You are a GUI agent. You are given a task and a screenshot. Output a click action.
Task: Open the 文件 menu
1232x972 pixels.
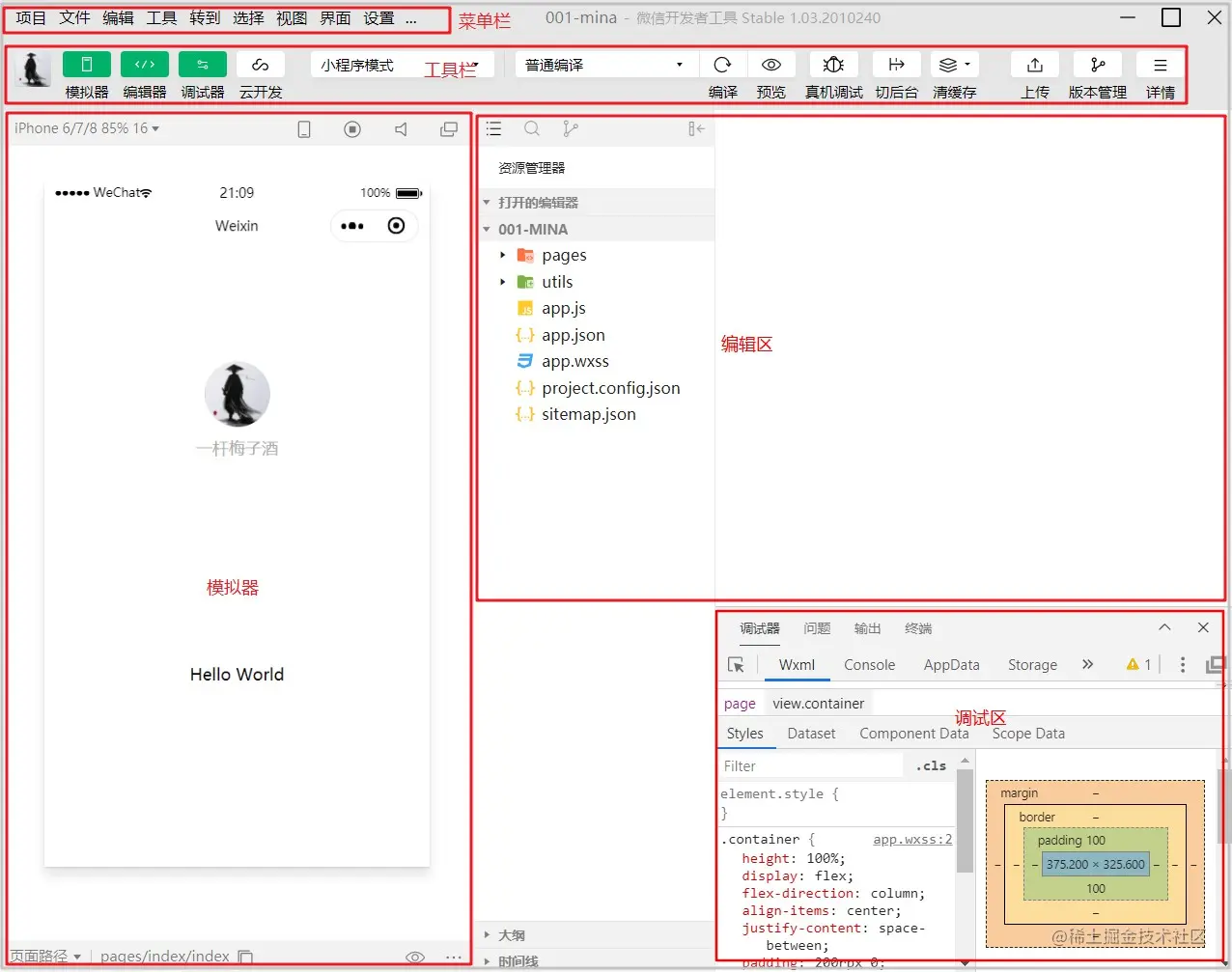click(x=74, y=18)
